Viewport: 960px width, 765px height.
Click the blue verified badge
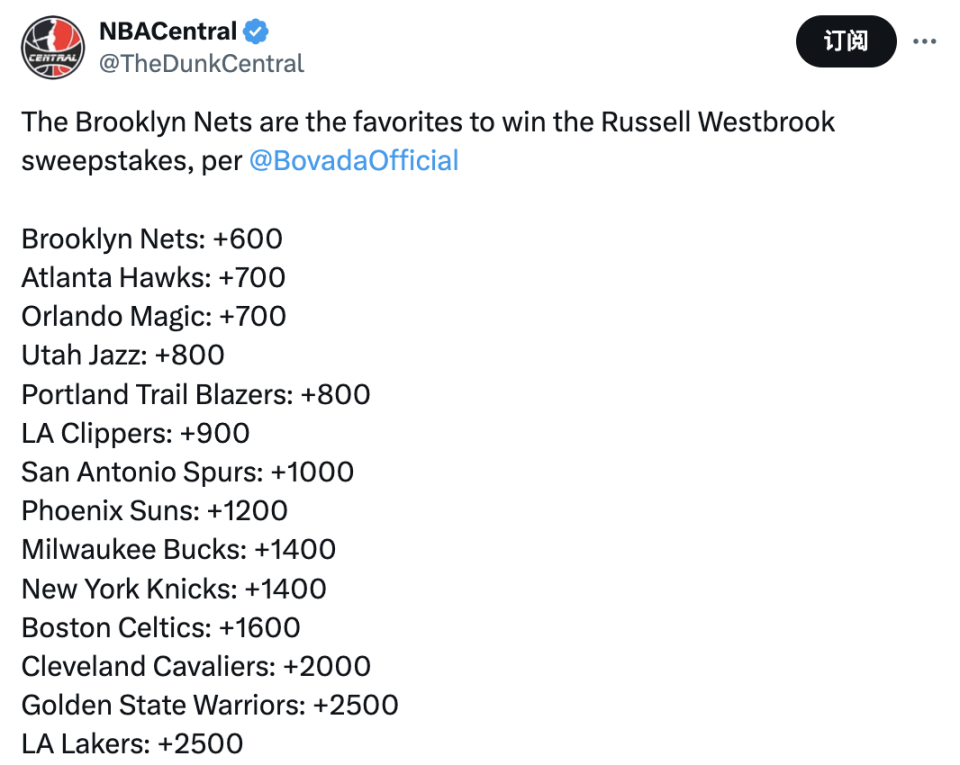pos(257,32)
